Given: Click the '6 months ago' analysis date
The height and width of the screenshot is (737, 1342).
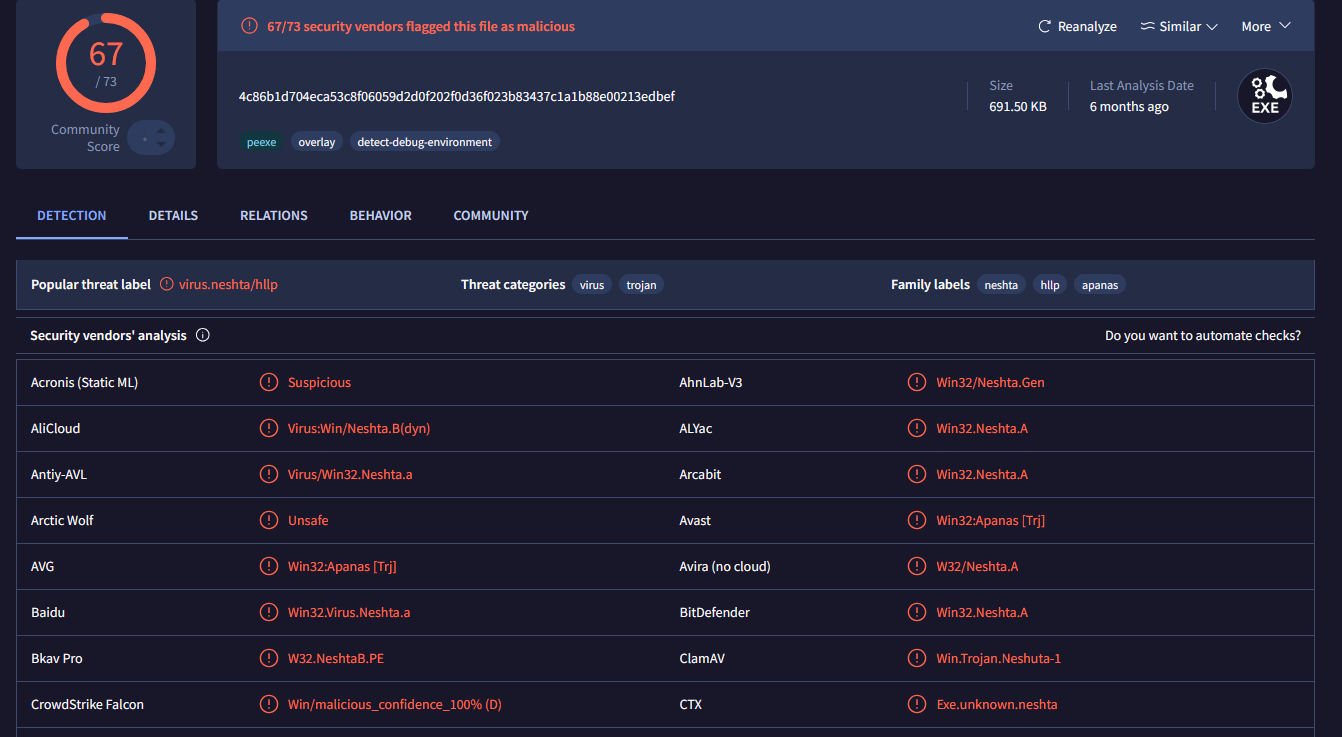Looking at the screenshot, I should [x=1129, y=107].
